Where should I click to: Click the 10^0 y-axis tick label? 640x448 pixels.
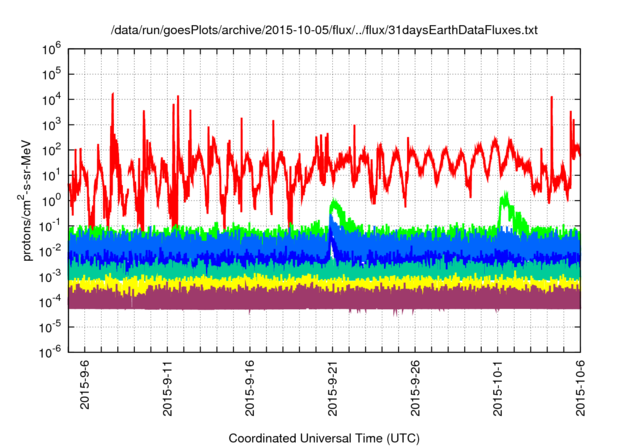click(x=51, y=201)
